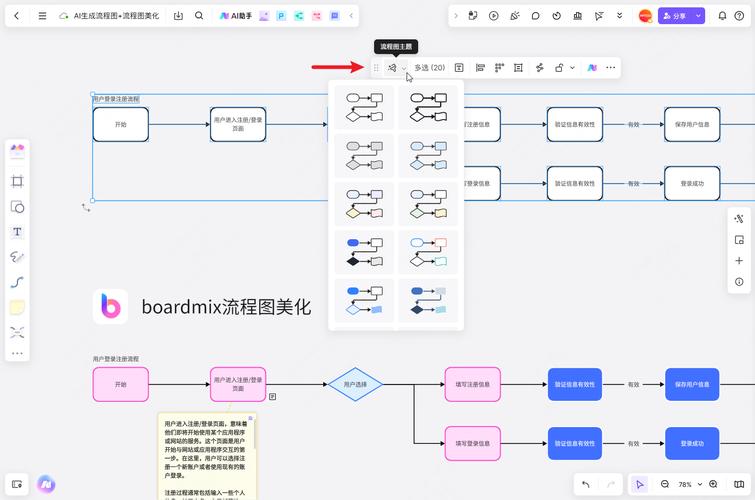Open the search magnifier icon
The image size is (755, 500).
point(199,16)
